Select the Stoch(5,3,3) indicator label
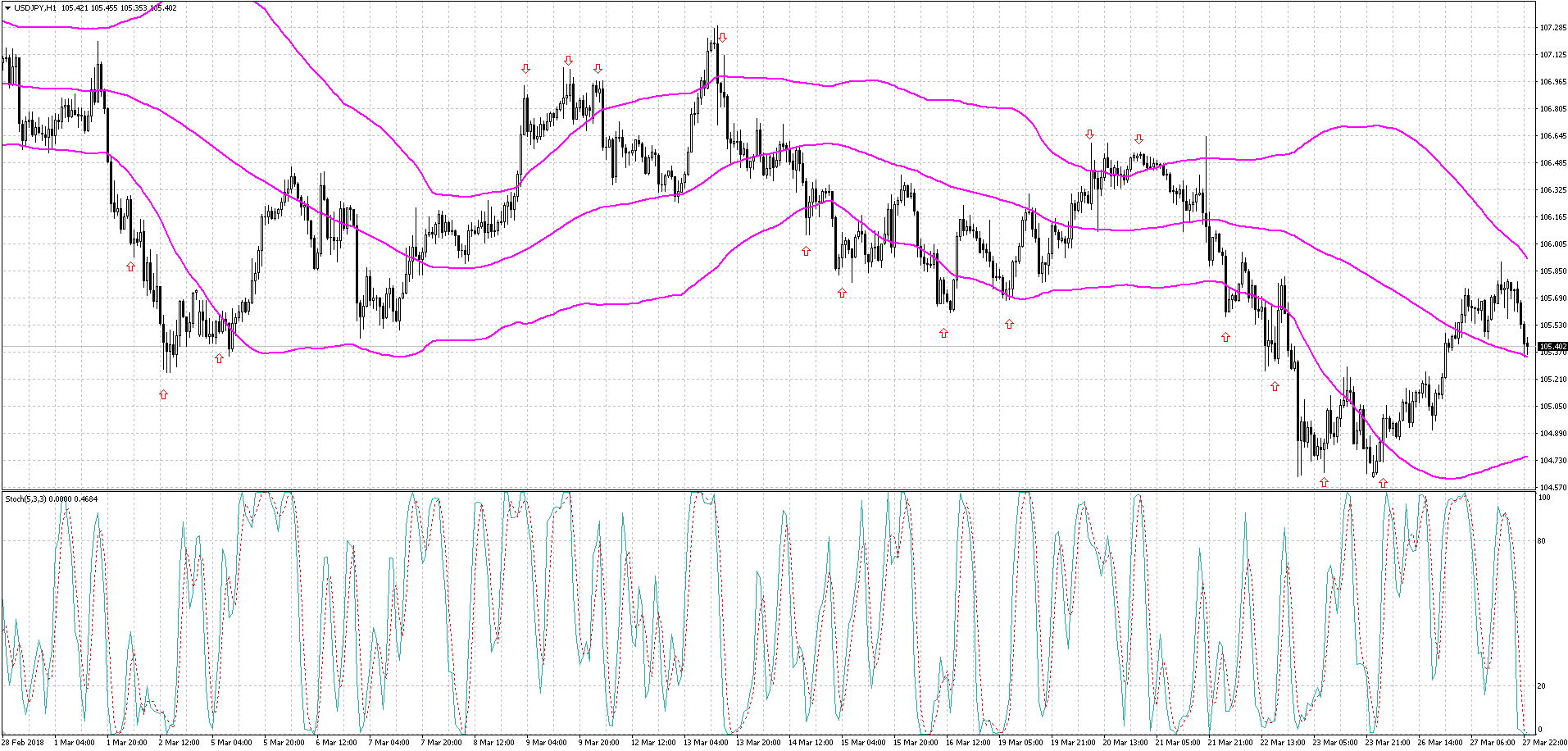The height and width of the screenshot is (751, 1568). click(x=26, y=498)
